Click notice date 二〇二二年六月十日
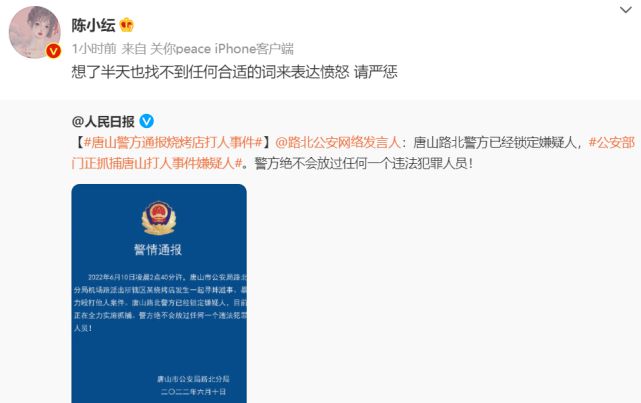 click(x=193, y=392)
